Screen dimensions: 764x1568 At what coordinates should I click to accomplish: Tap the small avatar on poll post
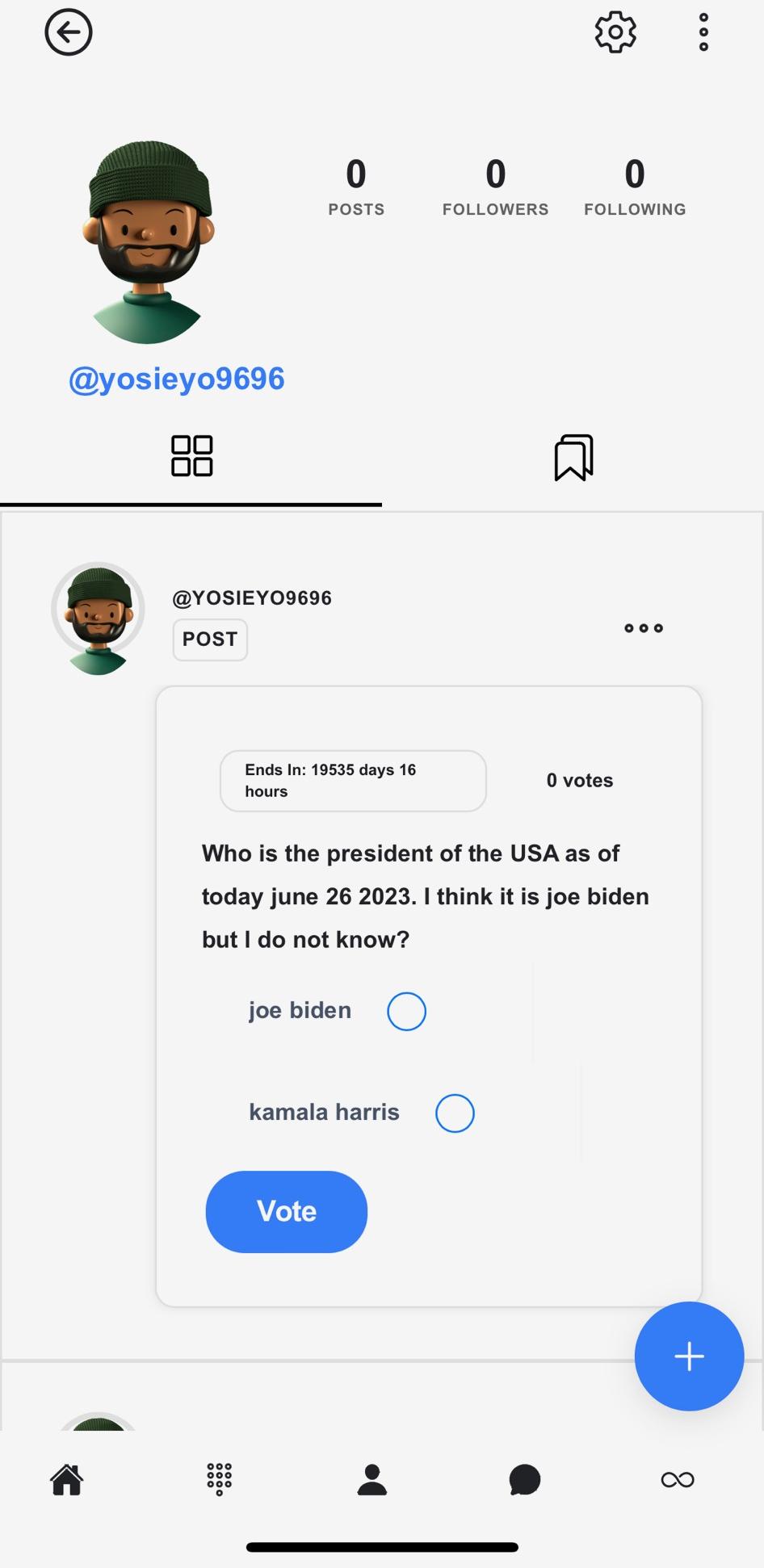click(99, 618)
